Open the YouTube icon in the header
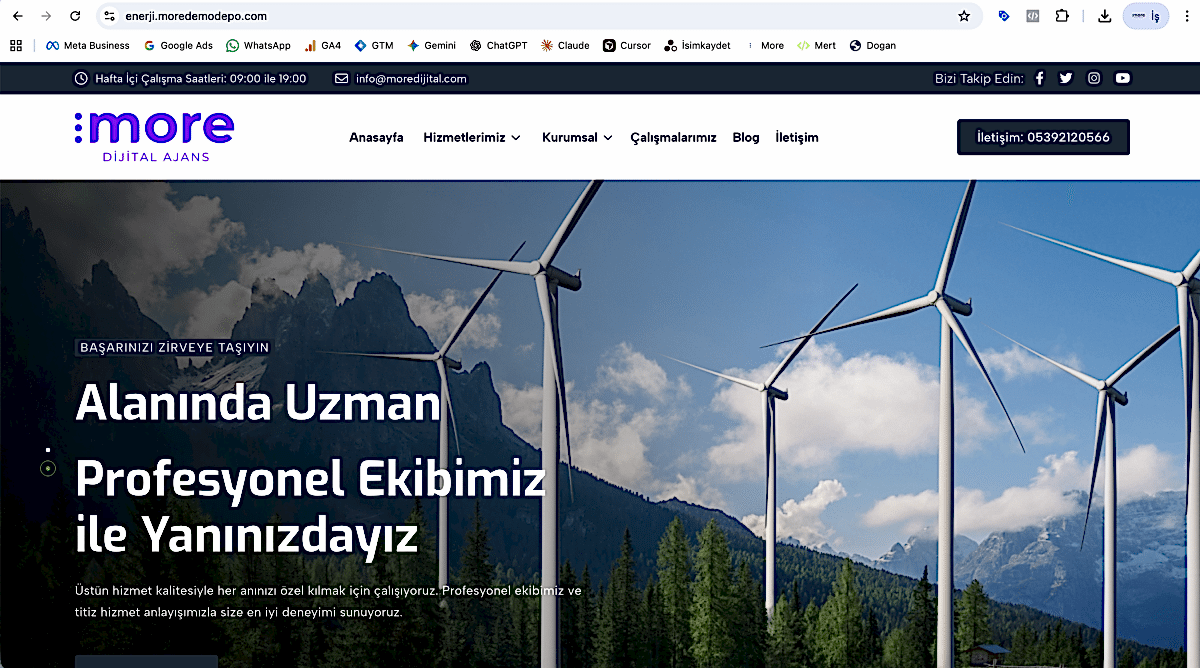 (x=1122, y=78)
